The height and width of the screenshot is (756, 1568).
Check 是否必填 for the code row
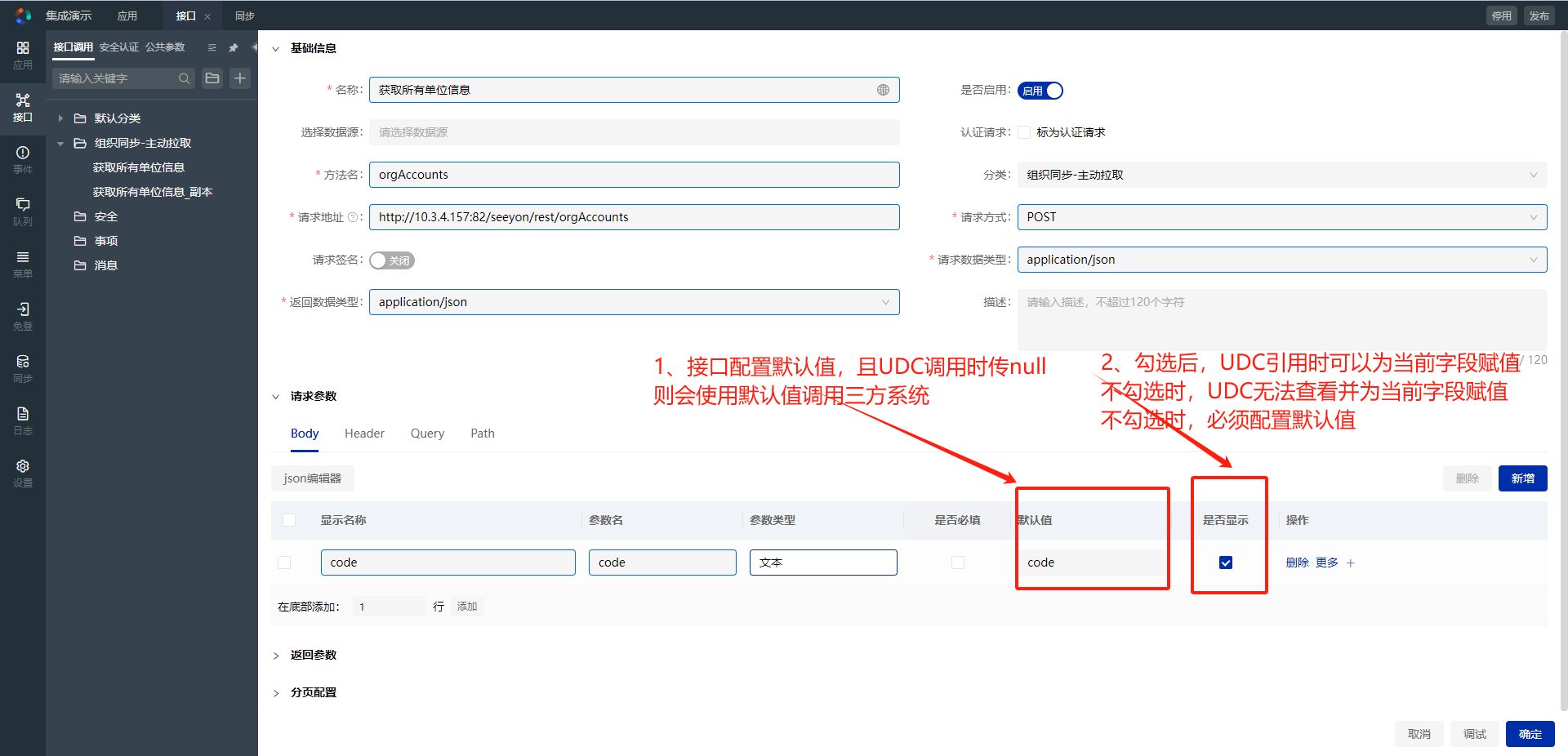coord(958,563)
